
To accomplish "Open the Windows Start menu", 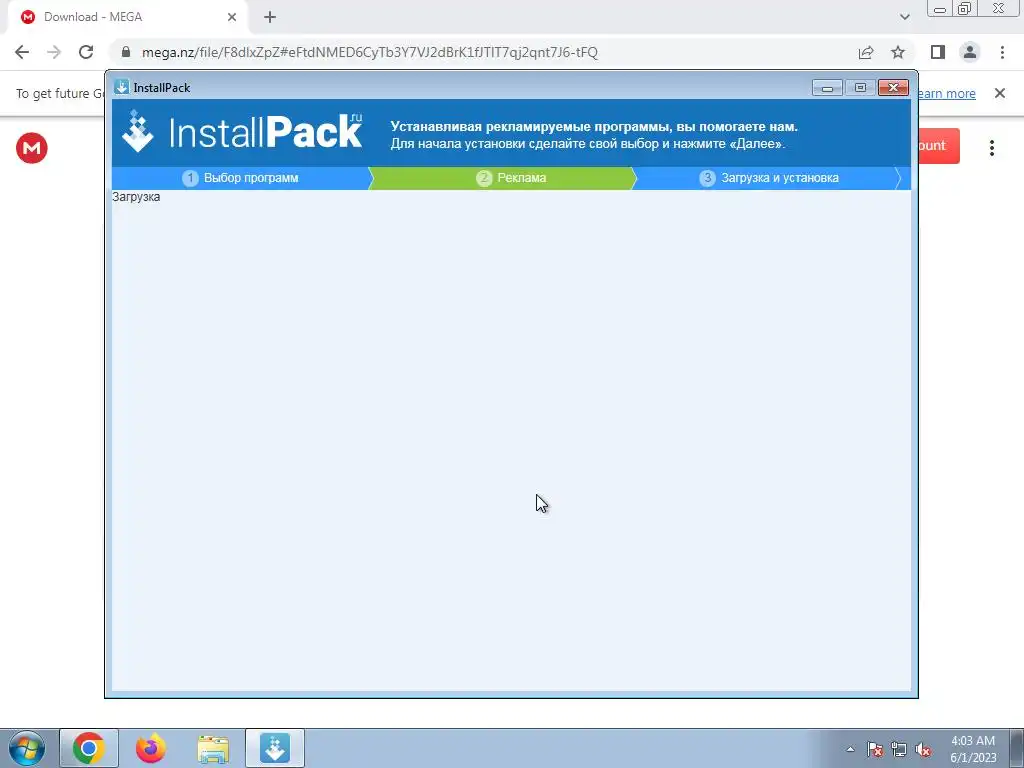I will pyautogui.click(x=27, y=748).
